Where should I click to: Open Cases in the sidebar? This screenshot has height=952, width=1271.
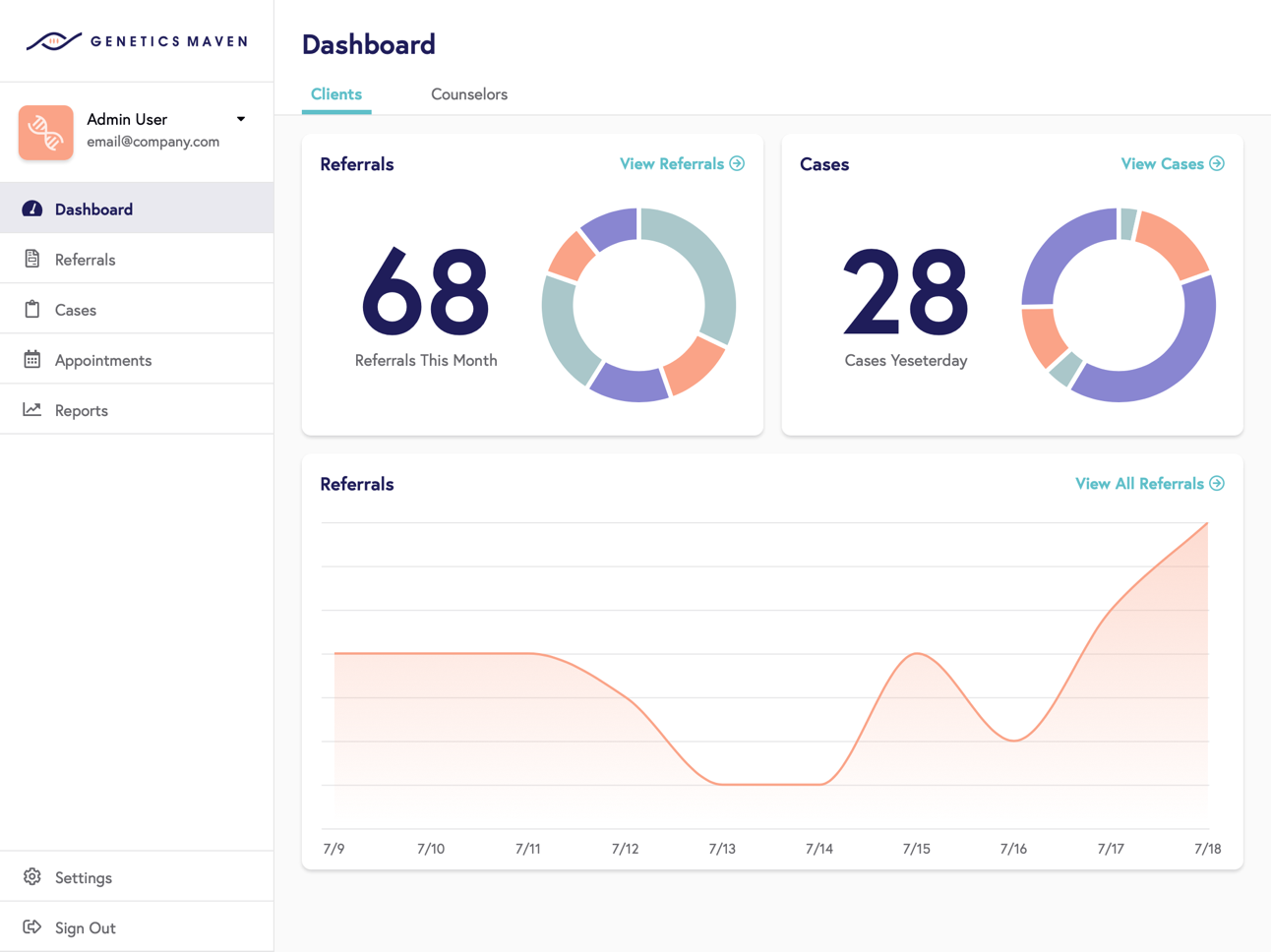[137, 309]
